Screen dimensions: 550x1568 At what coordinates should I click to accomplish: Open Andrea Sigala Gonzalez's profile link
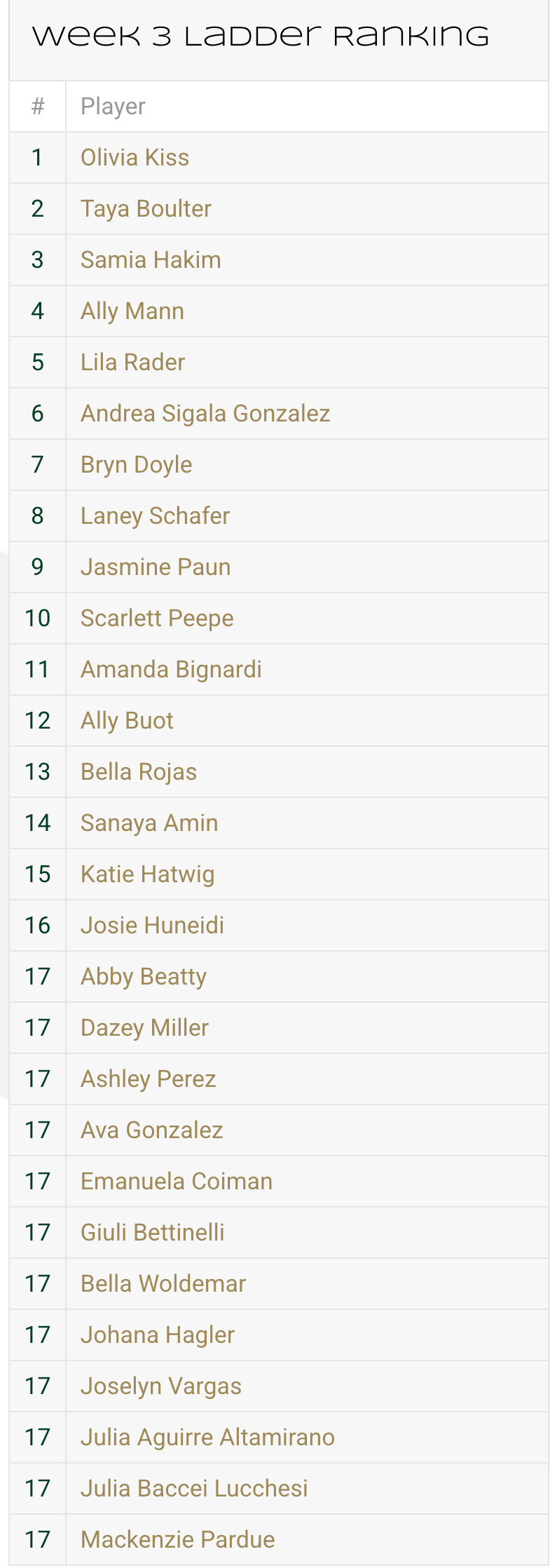[205, 414]
